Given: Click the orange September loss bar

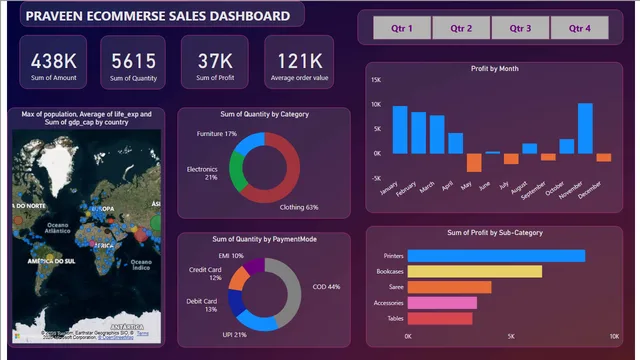Looking at the screenshot, I should 548,157.
